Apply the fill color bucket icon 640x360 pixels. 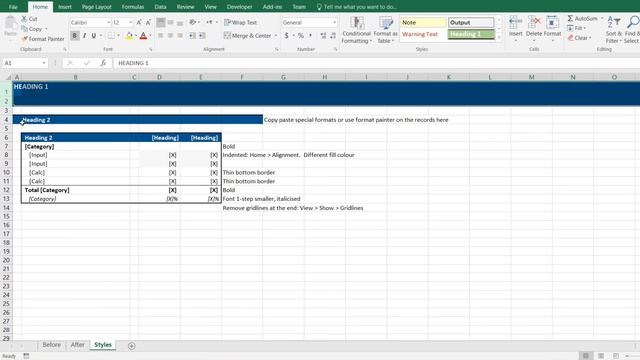(129, 36)
